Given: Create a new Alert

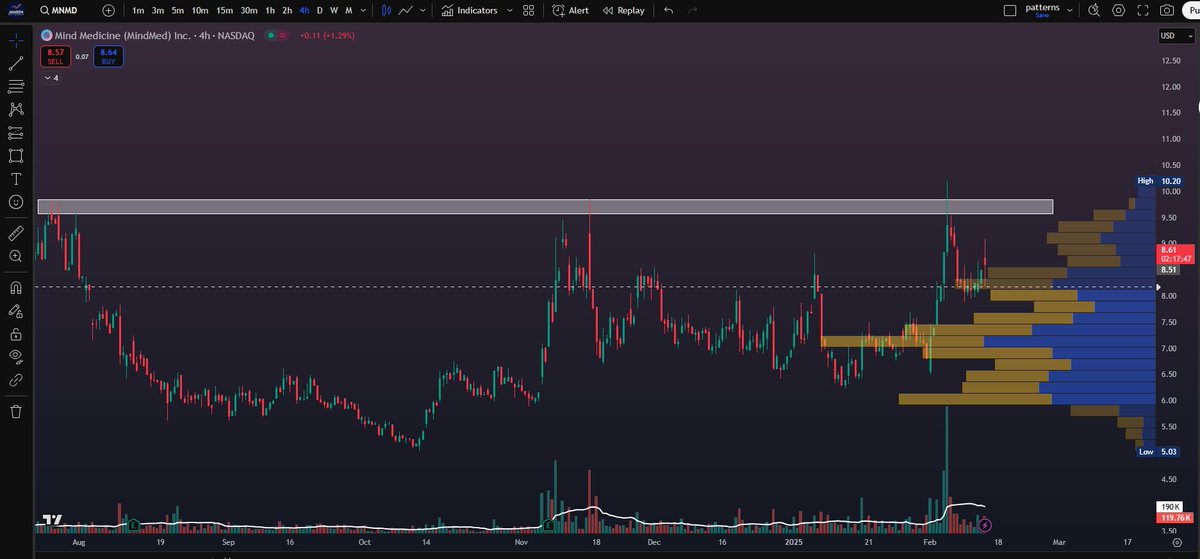Looking at the screenshot, I should [x=570, y=10].
